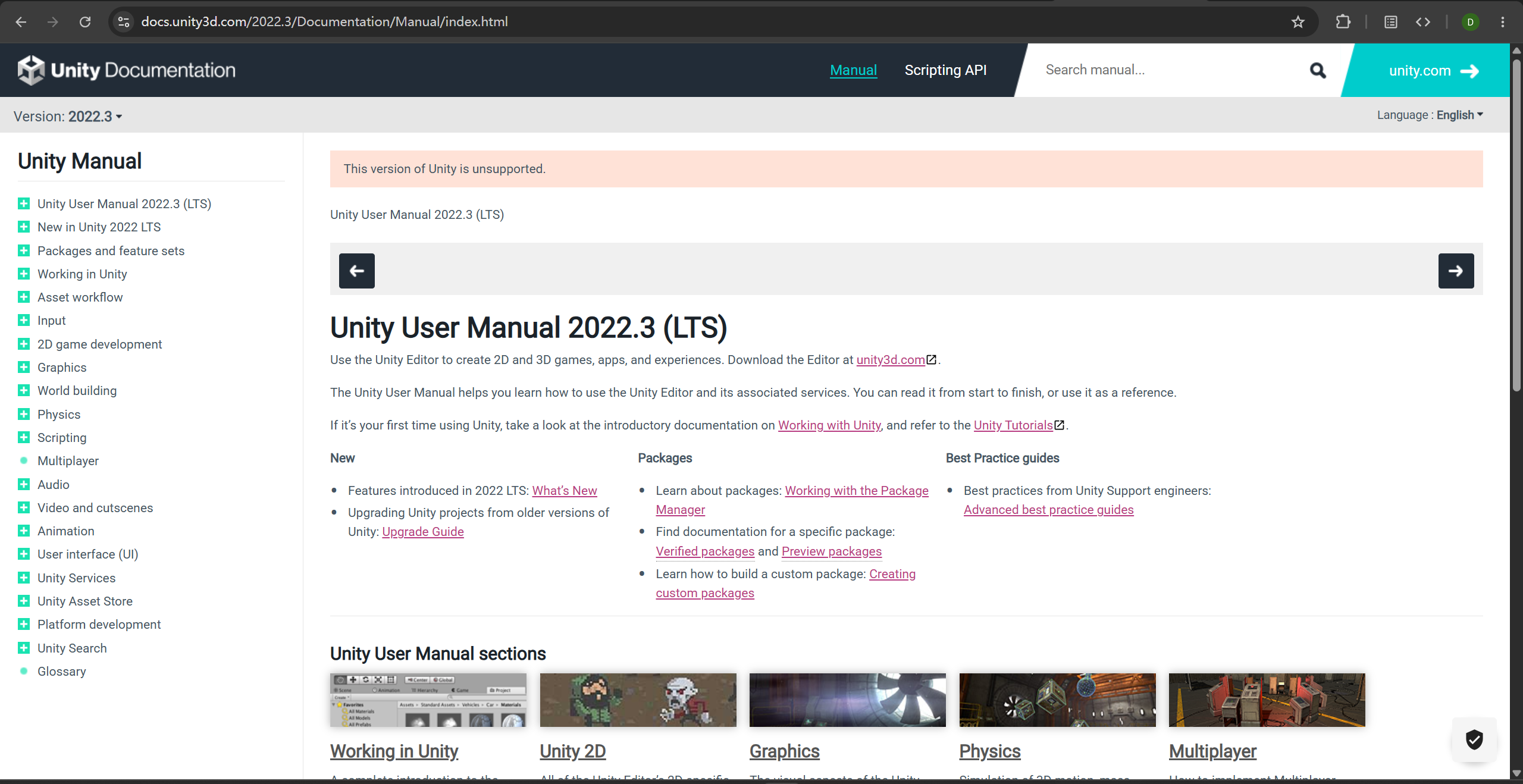Viewport: 1523px width, 784px height.
Task: Click the search magnifier icon
Action: (1318, 70)
